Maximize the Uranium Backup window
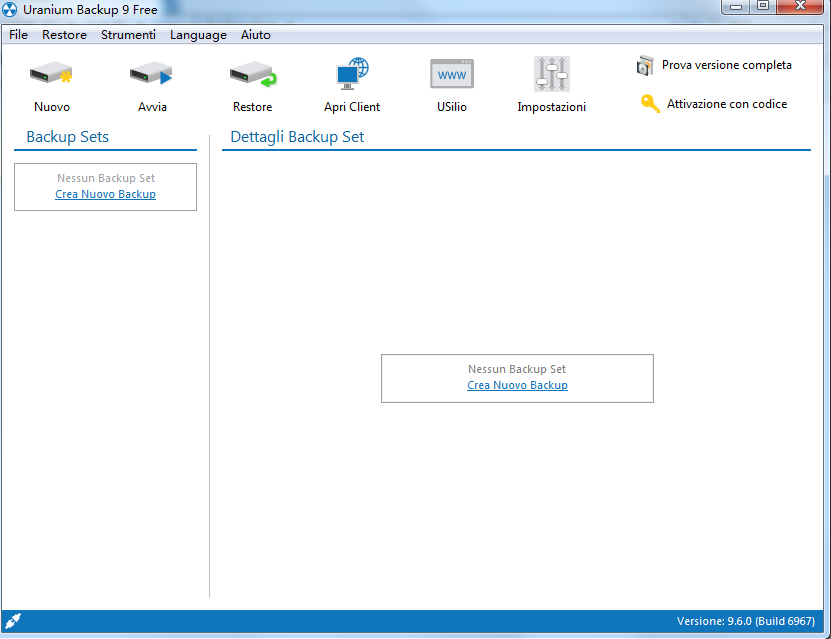Image resolution: width=831 pixels, height=639 pixels. pyautogui.click(x=763, y=6)
